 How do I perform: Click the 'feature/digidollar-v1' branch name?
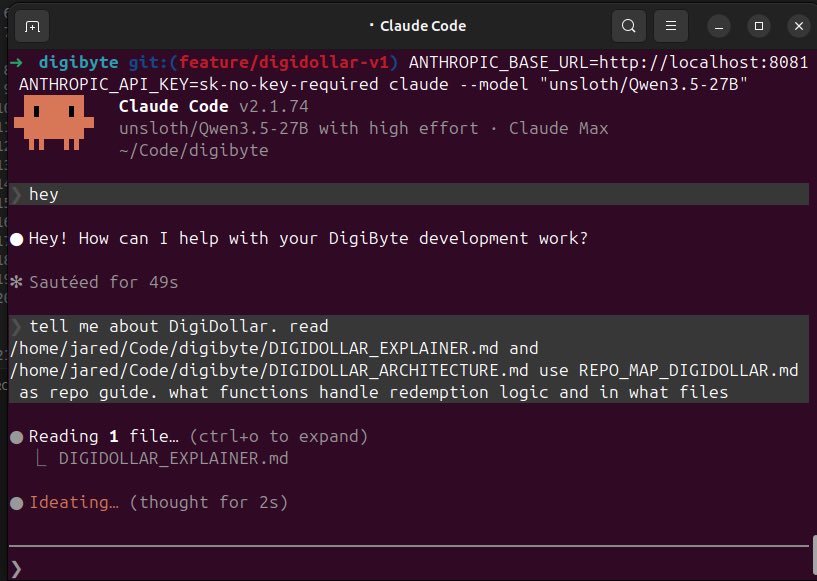284,63
